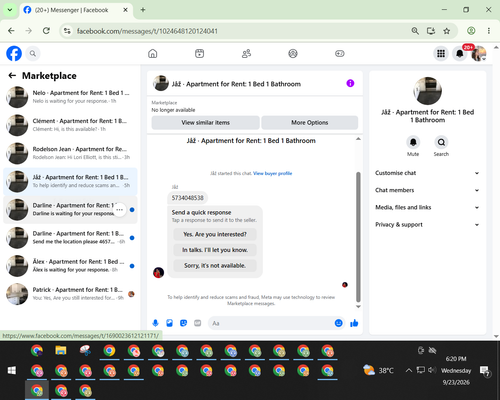The height and width of the screenshot is (400, 500).
Task: Open the taskbar volume speaker icon
Action: click(432, 370)
